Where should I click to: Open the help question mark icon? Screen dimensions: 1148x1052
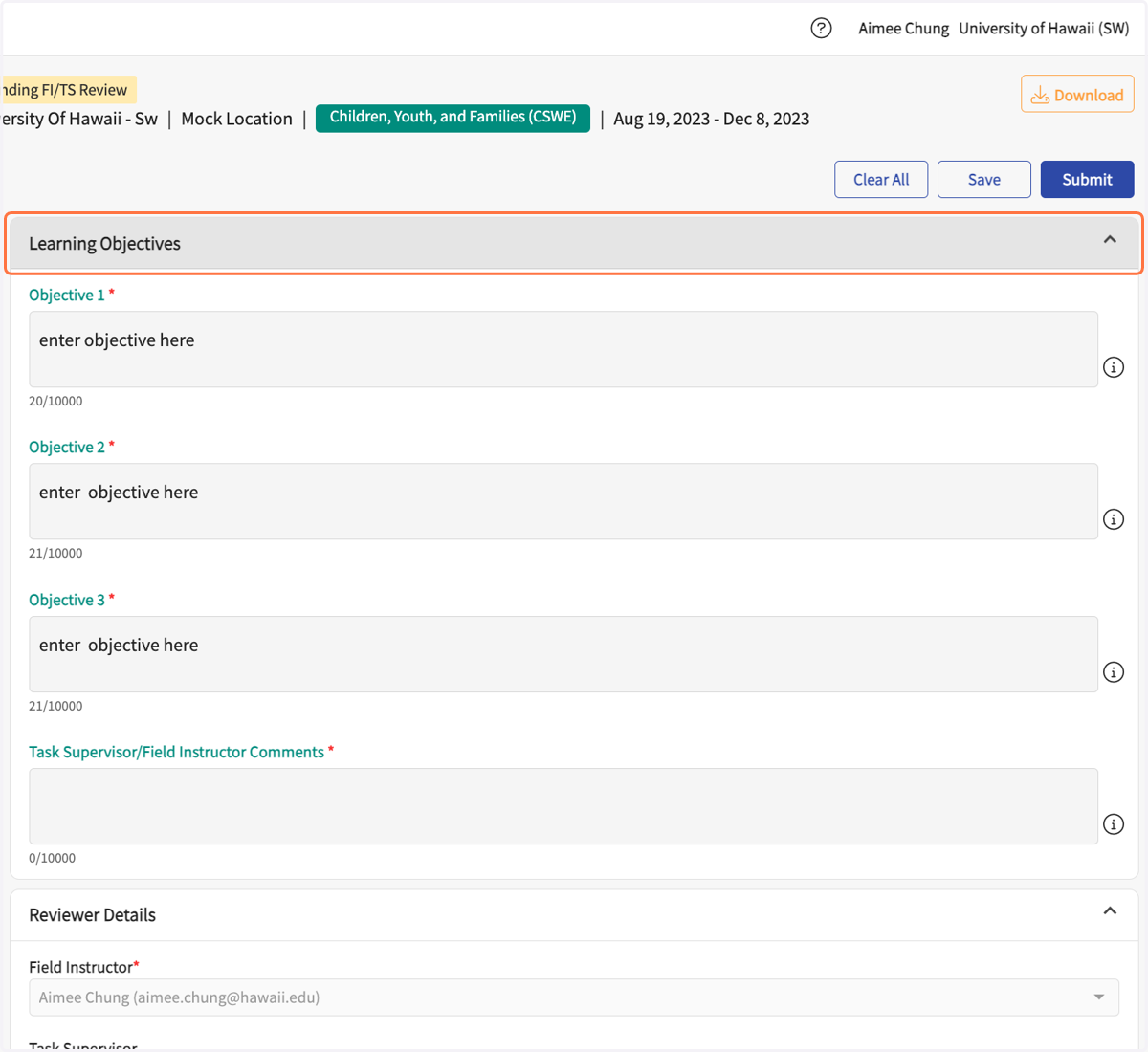[821, 29]
